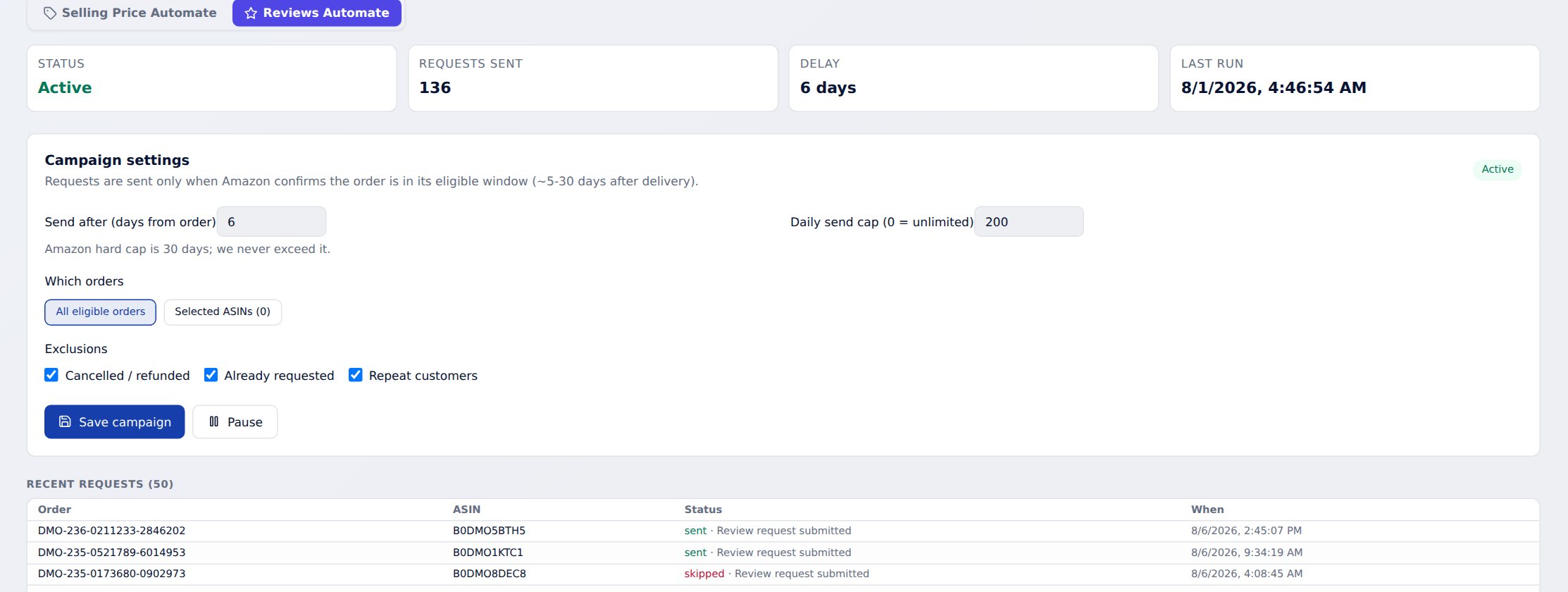
Task: Click the Recent Requests (50) heading
Action: (x=100, y=484)
